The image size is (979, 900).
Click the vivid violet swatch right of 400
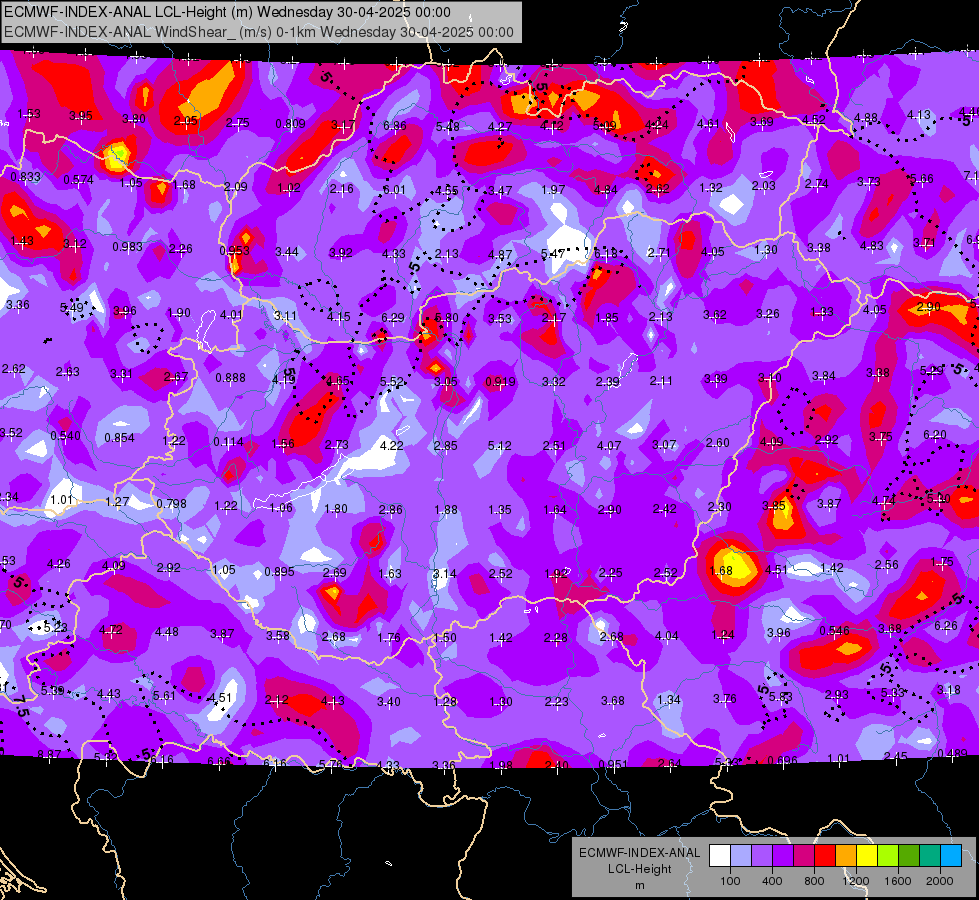coord(783,855)
